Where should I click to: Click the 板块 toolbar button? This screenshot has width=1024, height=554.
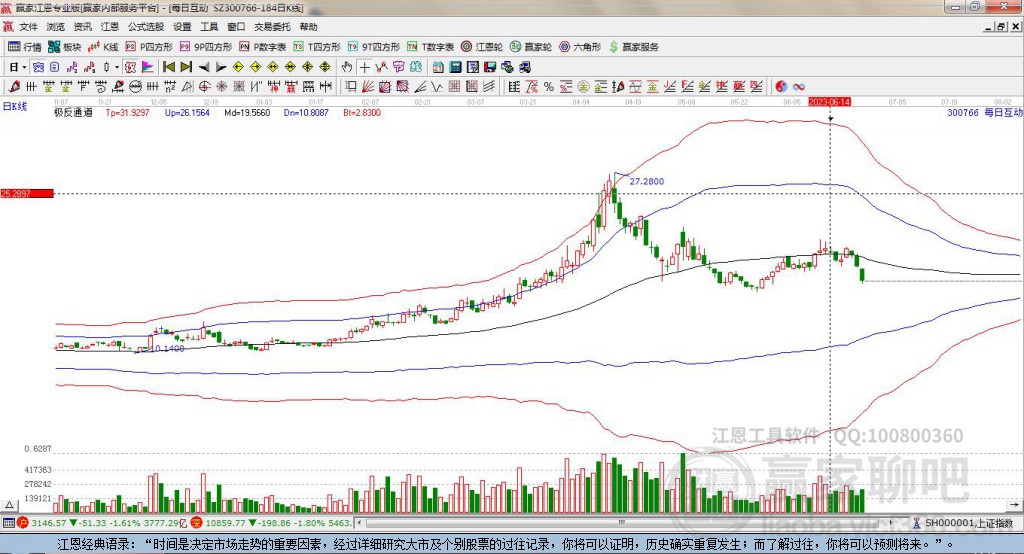click(64, 47)
